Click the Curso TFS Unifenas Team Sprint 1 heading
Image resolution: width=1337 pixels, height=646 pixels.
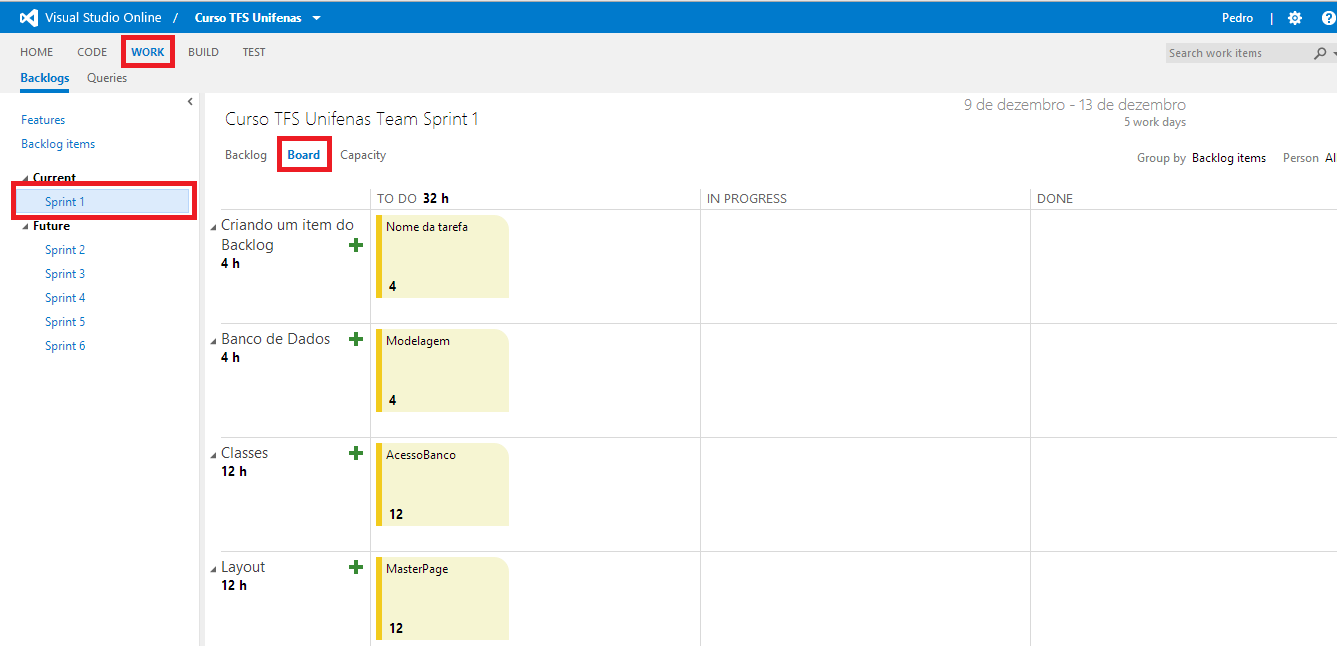point(352,119)
